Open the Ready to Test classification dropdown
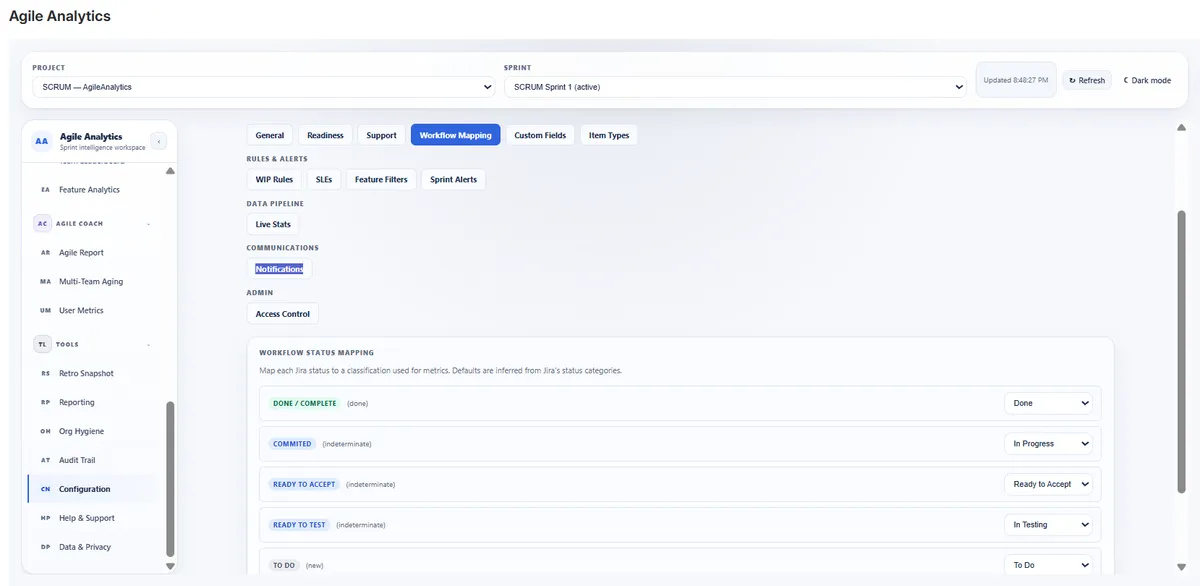 [x=1048, y=525]
